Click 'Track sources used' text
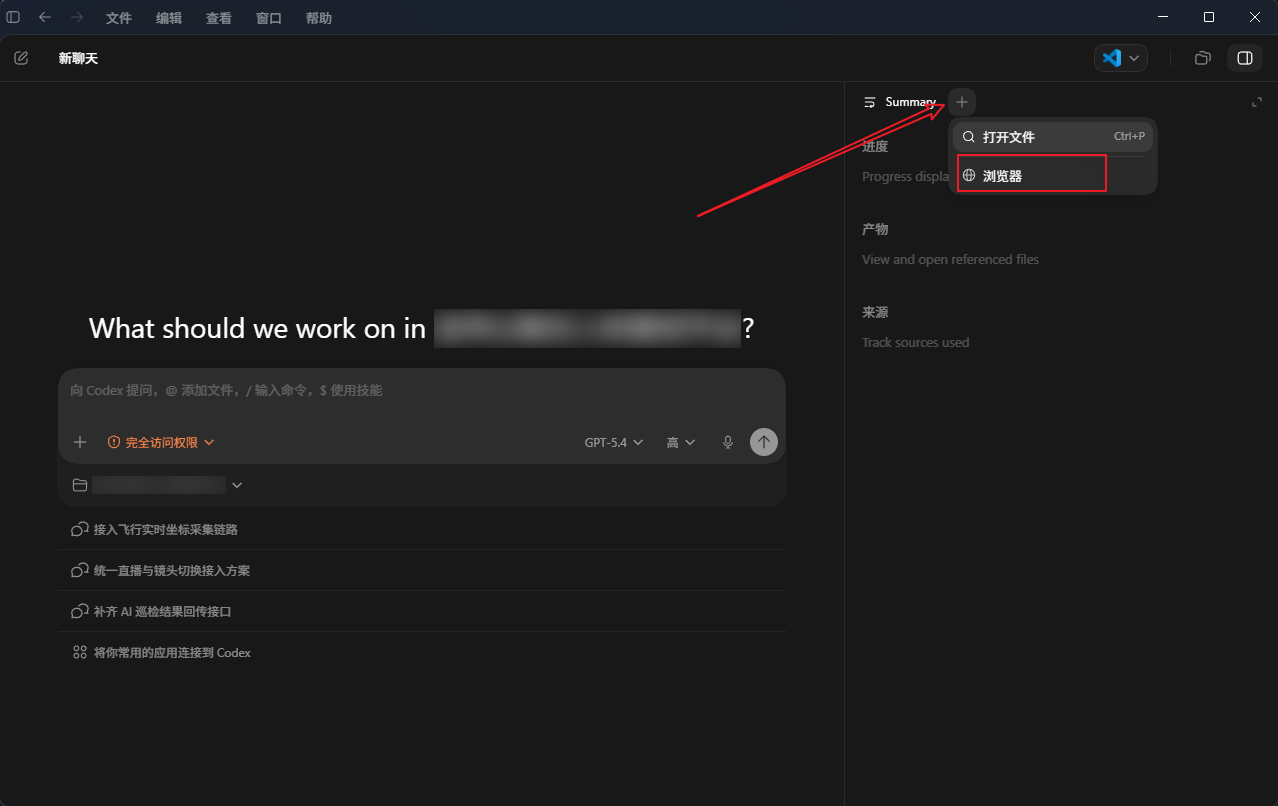Screen dimensions: 1278x806 point(915,342)
